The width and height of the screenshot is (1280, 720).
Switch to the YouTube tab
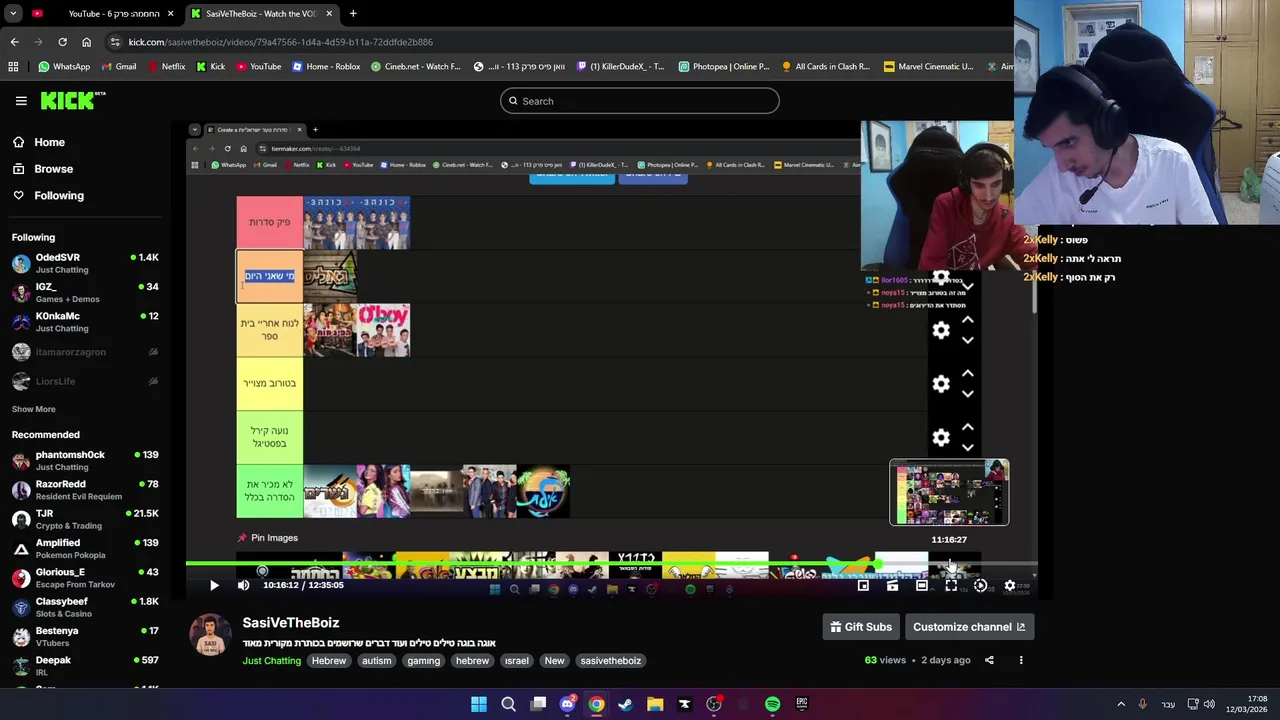[104, 14]
